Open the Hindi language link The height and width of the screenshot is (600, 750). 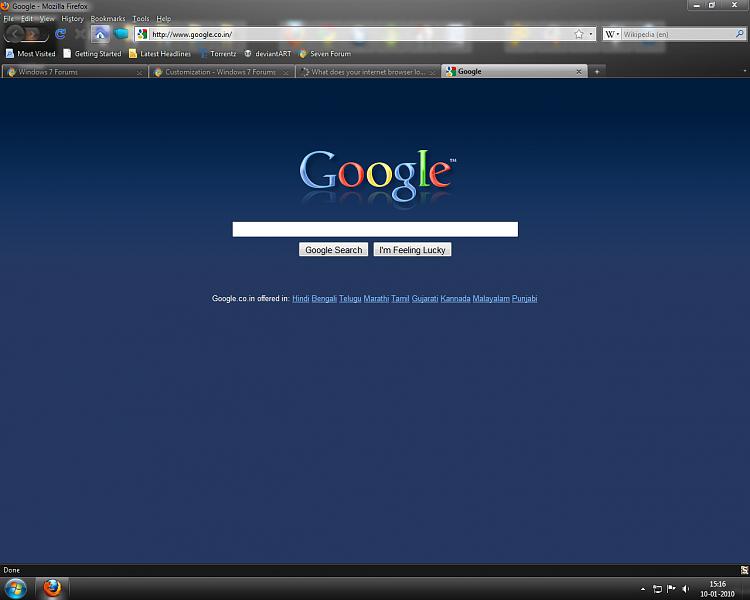click(300, 299)
